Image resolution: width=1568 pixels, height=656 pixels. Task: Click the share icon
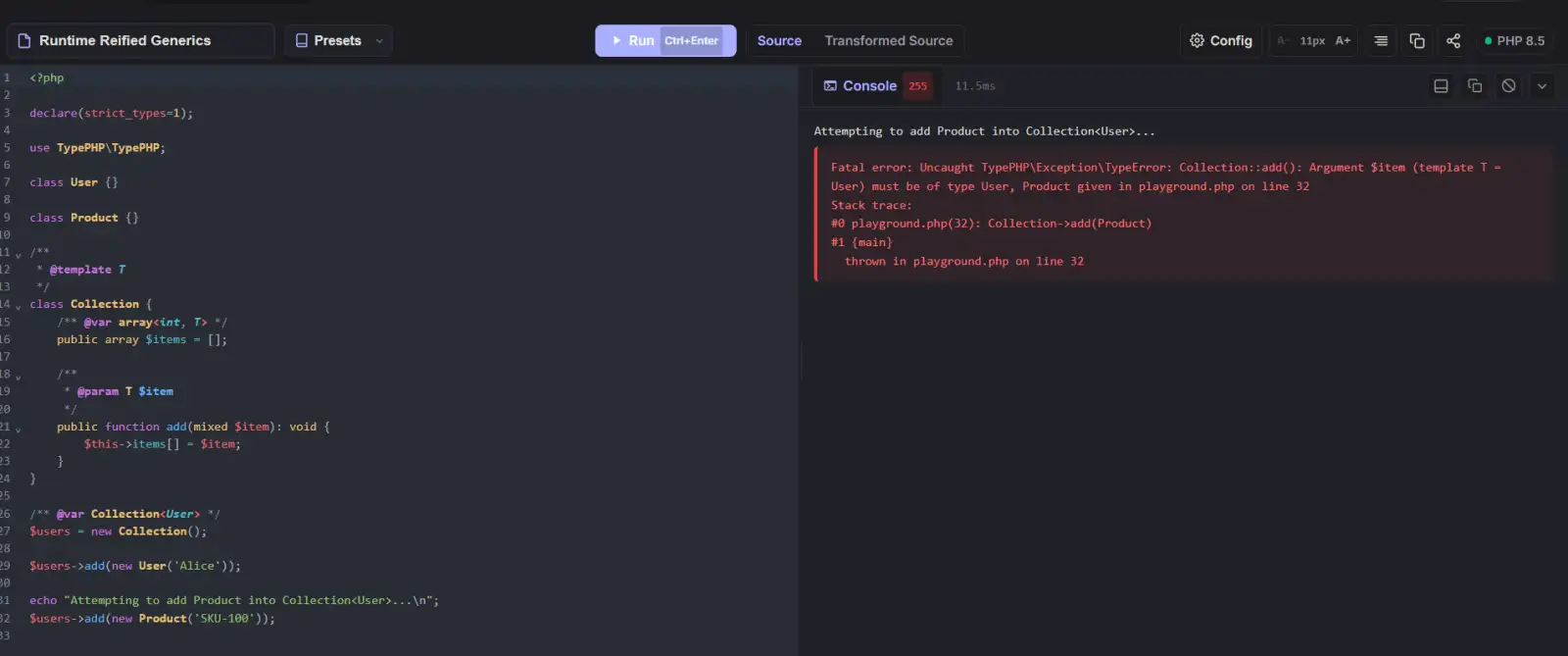tap(1453, 40)
